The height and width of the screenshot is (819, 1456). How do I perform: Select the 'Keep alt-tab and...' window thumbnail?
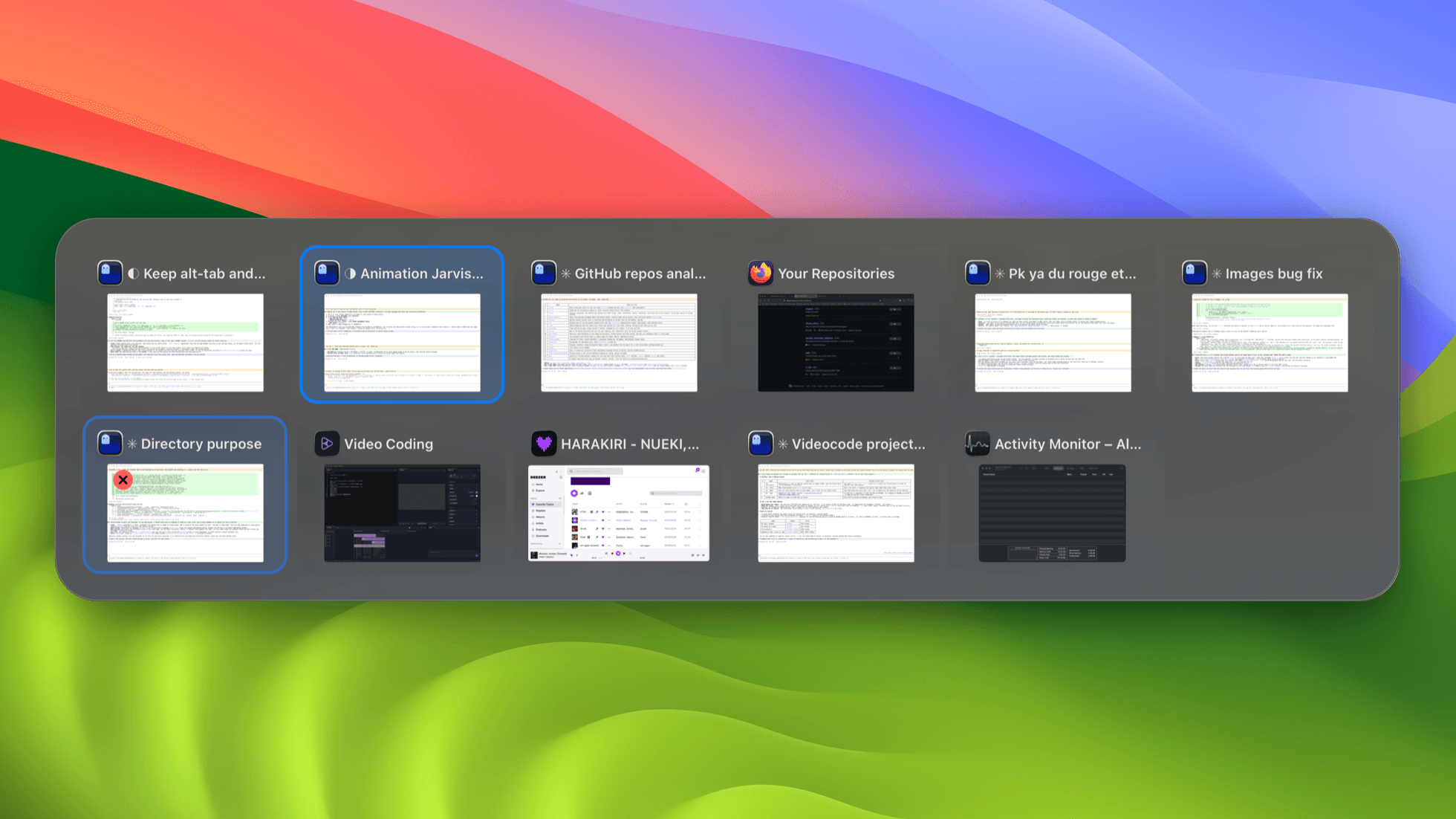click(186, 343)
